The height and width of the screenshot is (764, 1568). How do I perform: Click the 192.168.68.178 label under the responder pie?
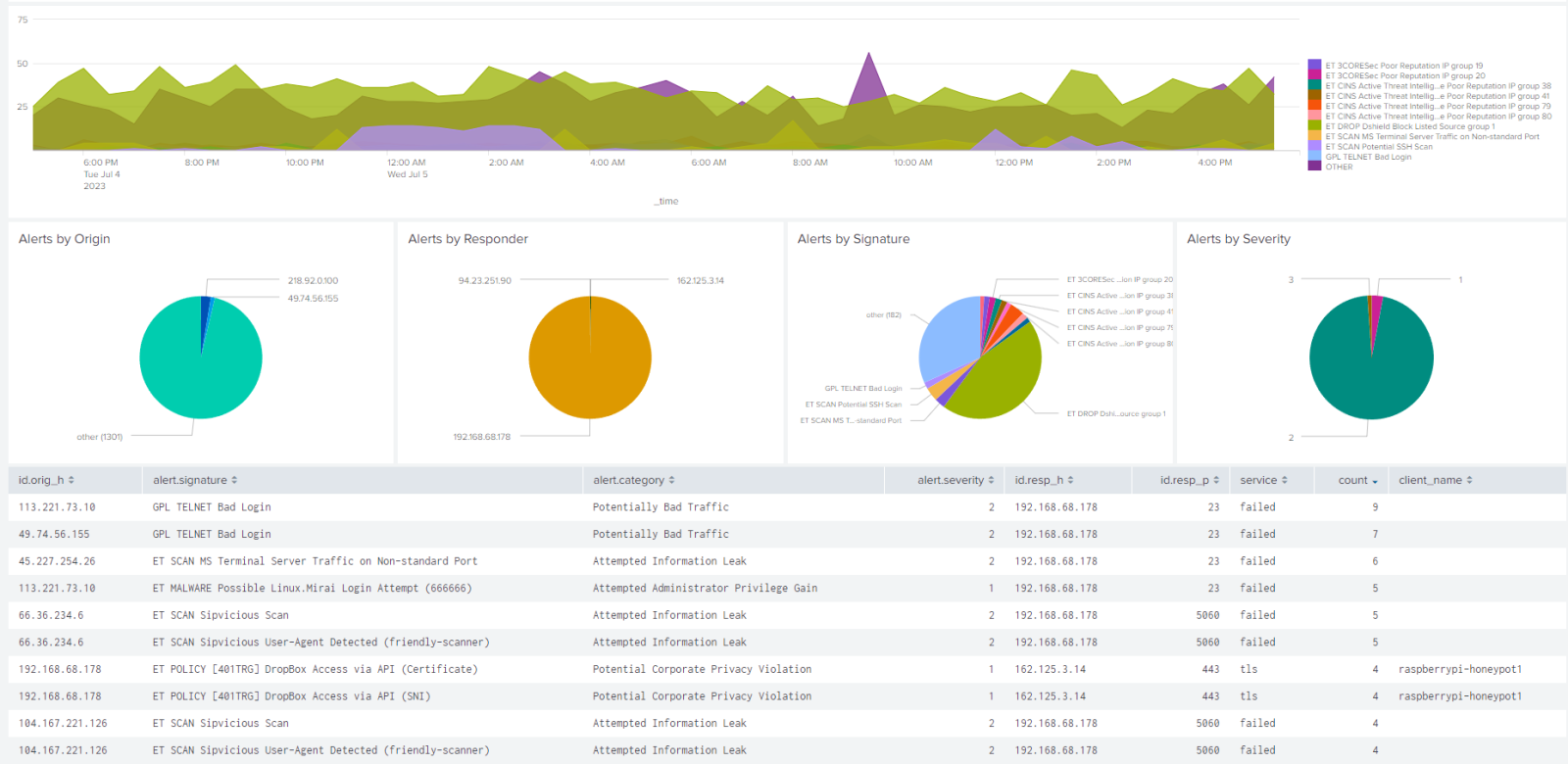(x=481, y=437)
